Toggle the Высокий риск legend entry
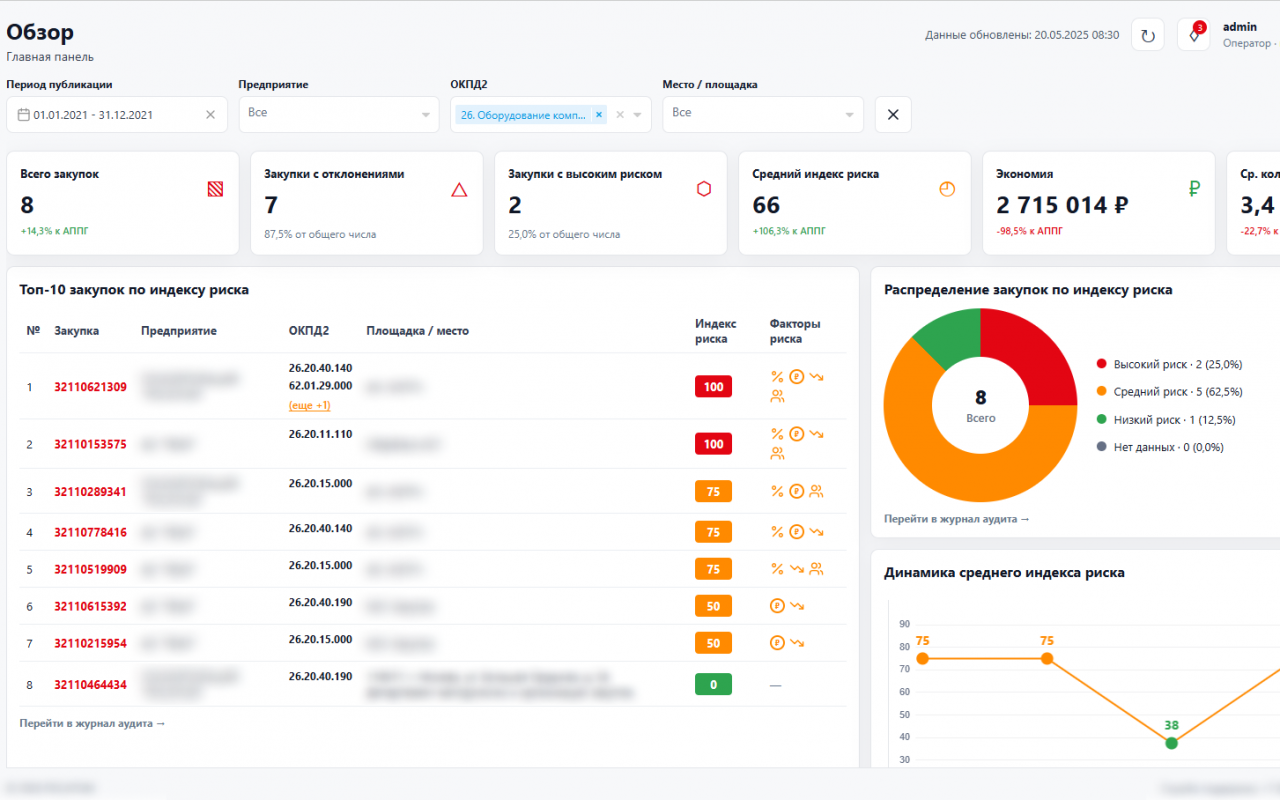This screenshot has height=800, width=1280. click(x=1169, y=364)
